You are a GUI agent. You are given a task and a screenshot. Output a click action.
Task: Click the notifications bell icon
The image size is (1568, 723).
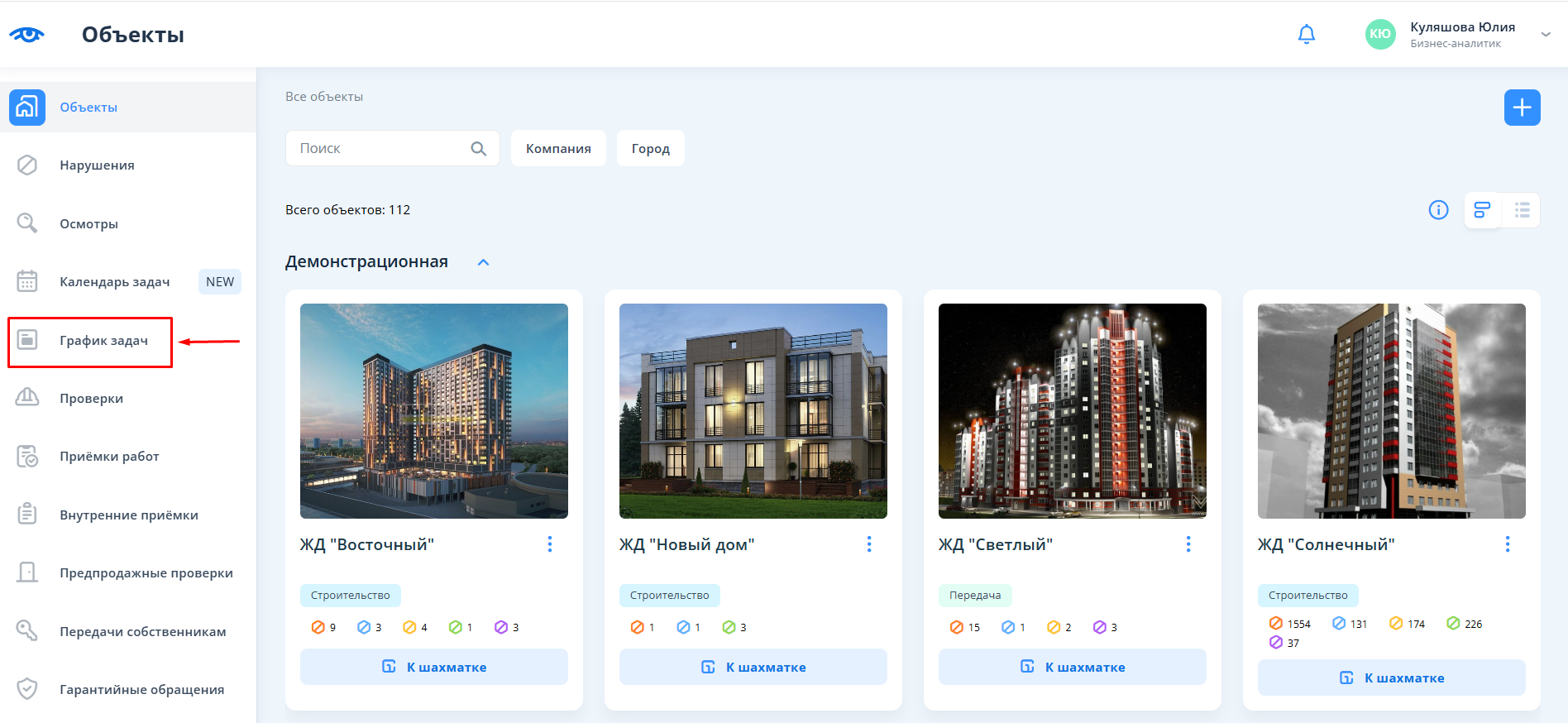pyautogui.click(x=1306, y=34)
